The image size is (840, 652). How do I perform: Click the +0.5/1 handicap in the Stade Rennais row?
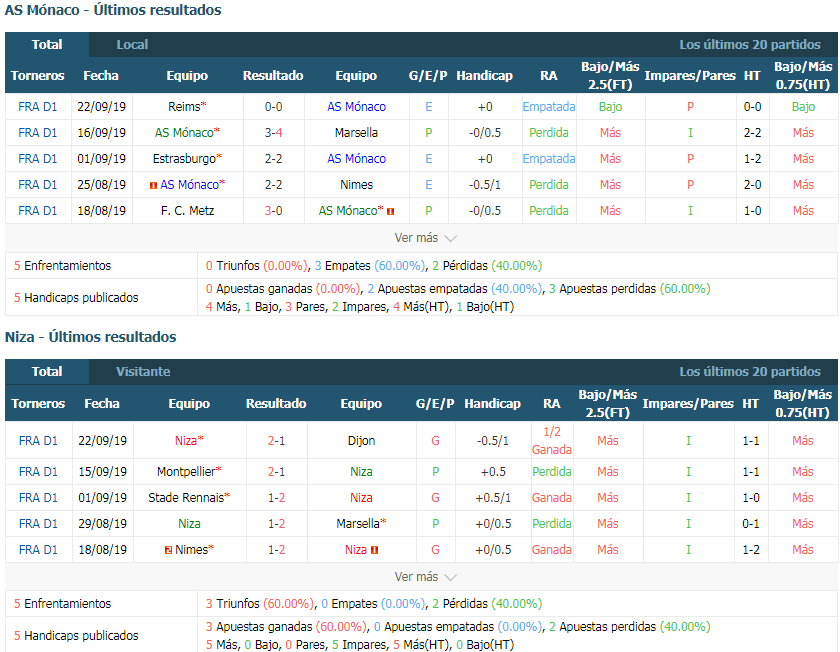[x=493, y=498]
